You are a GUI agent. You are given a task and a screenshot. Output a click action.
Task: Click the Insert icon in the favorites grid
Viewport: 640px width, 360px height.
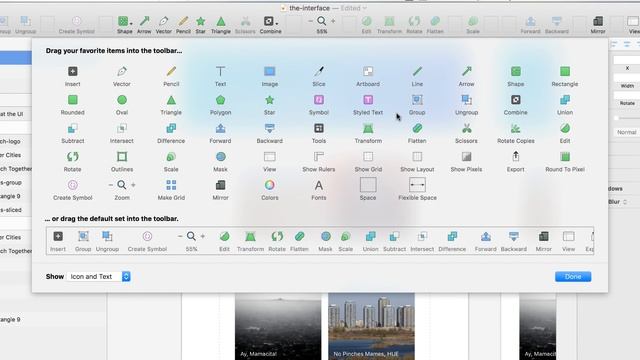click(x=72, y=71)
